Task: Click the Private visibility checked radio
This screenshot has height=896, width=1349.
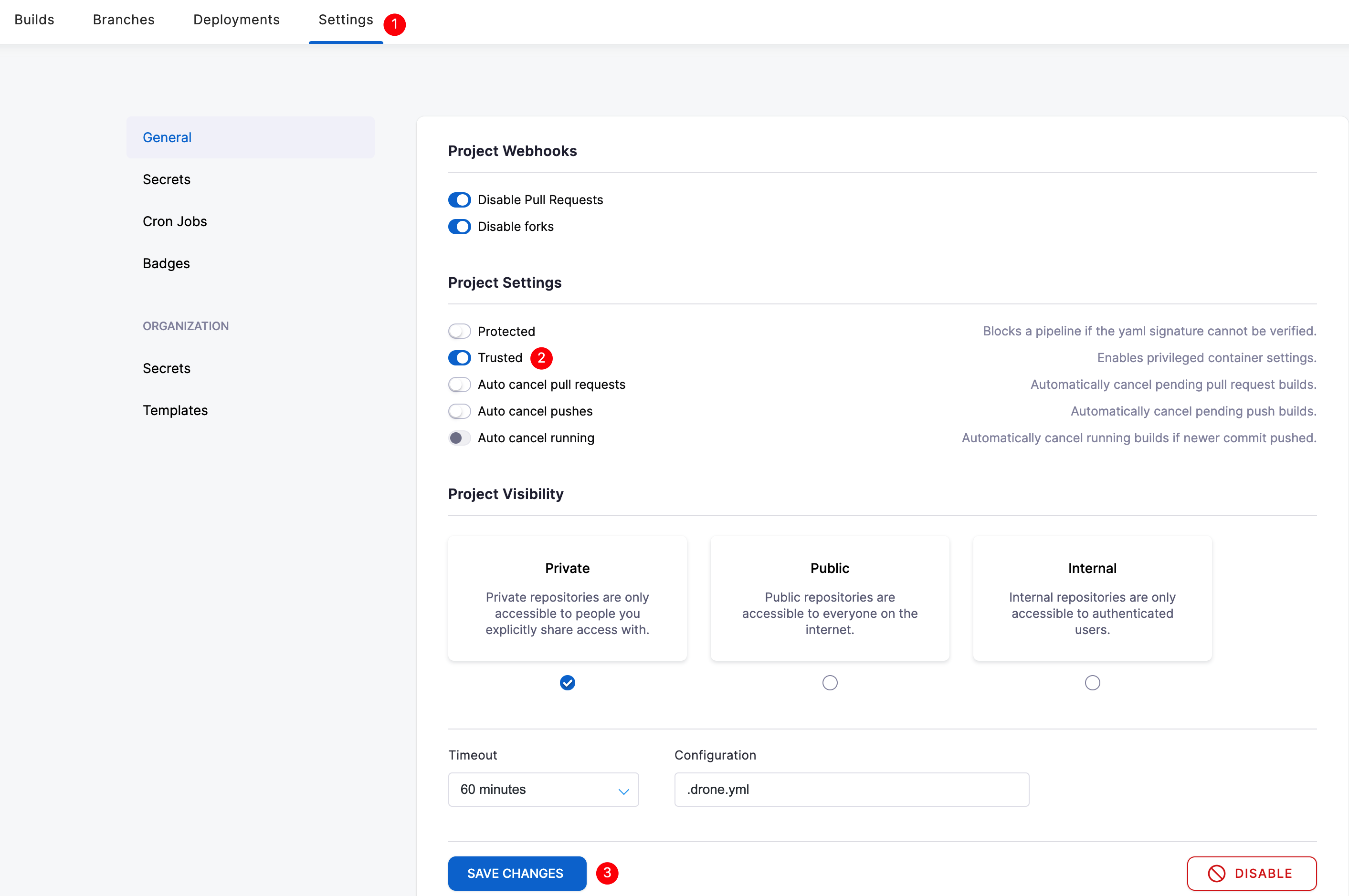Action: point(567,683)
